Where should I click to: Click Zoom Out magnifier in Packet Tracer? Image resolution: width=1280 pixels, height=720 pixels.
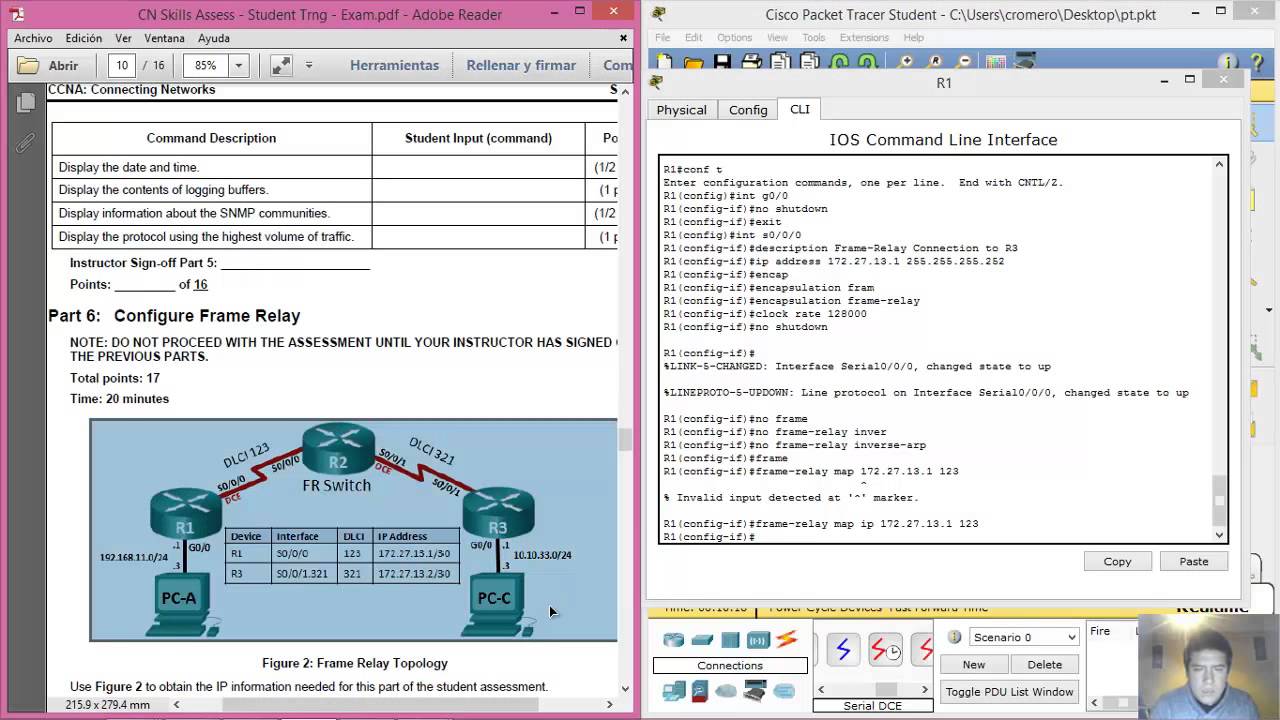pyautogui.click(x=965, y=62)
